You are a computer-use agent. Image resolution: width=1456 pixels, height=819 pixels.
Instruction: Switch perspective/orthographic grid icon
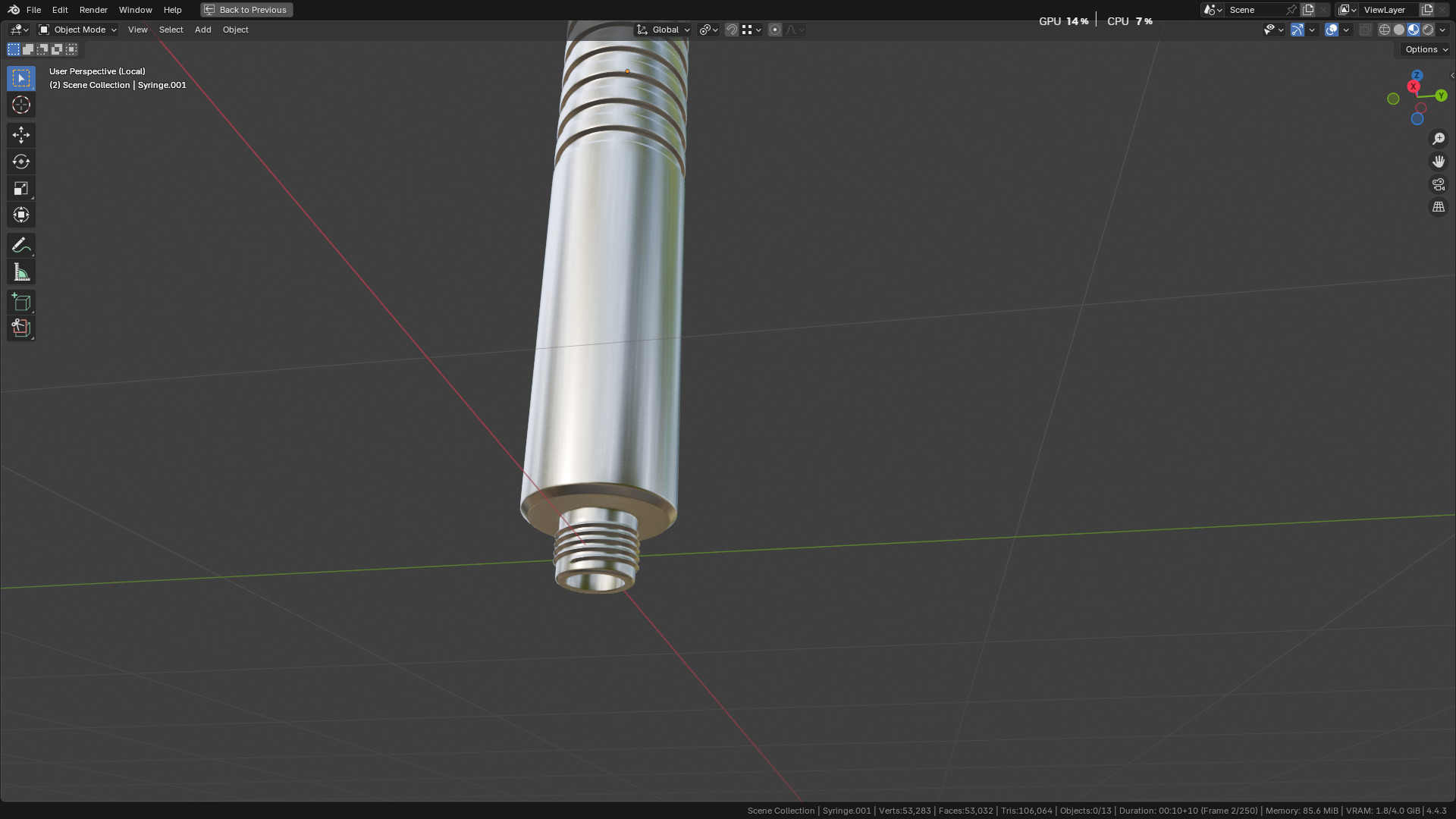tap(1439, 207)
